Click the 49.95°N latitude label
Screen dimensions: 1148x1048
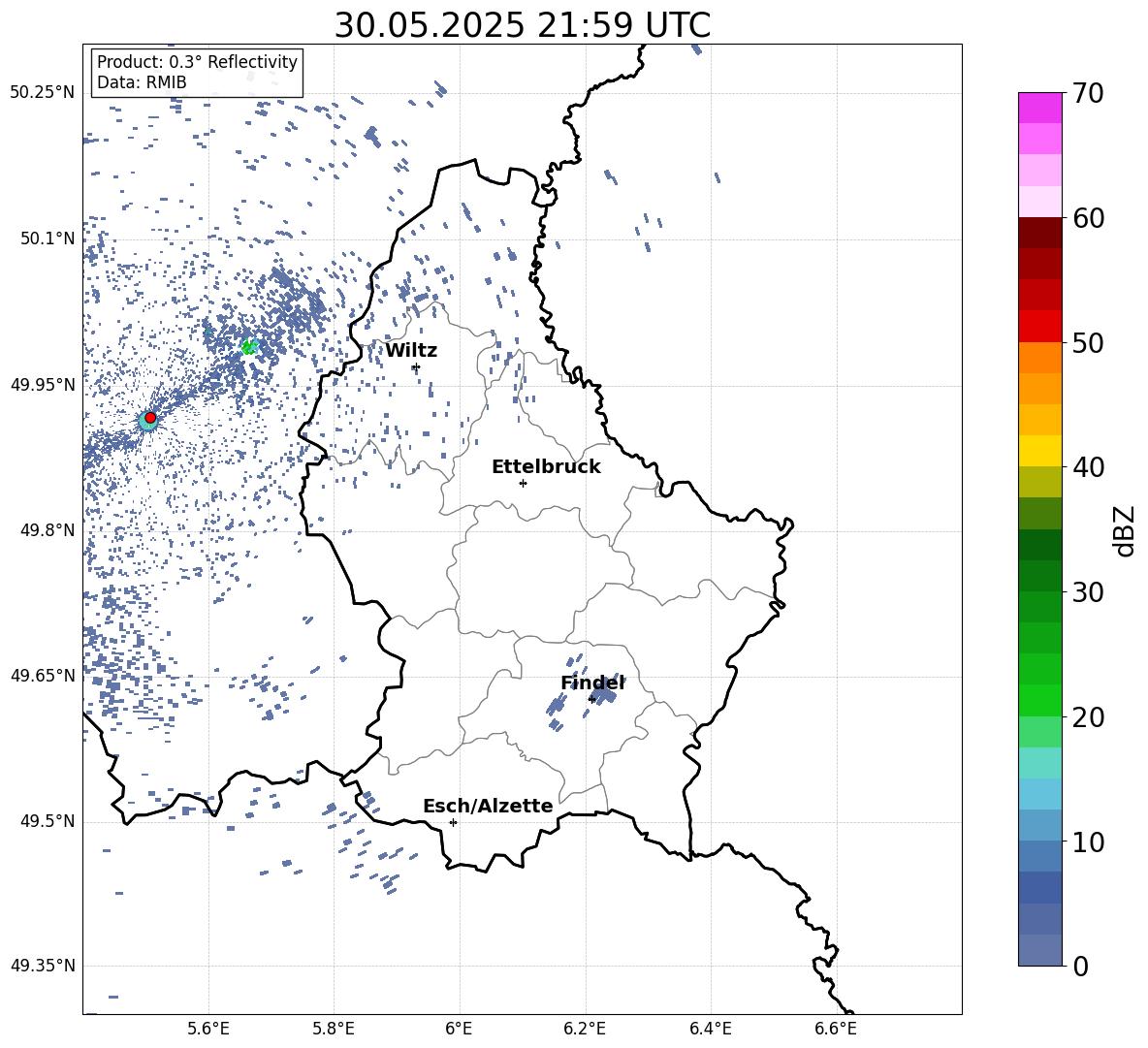tap(43, 385)
